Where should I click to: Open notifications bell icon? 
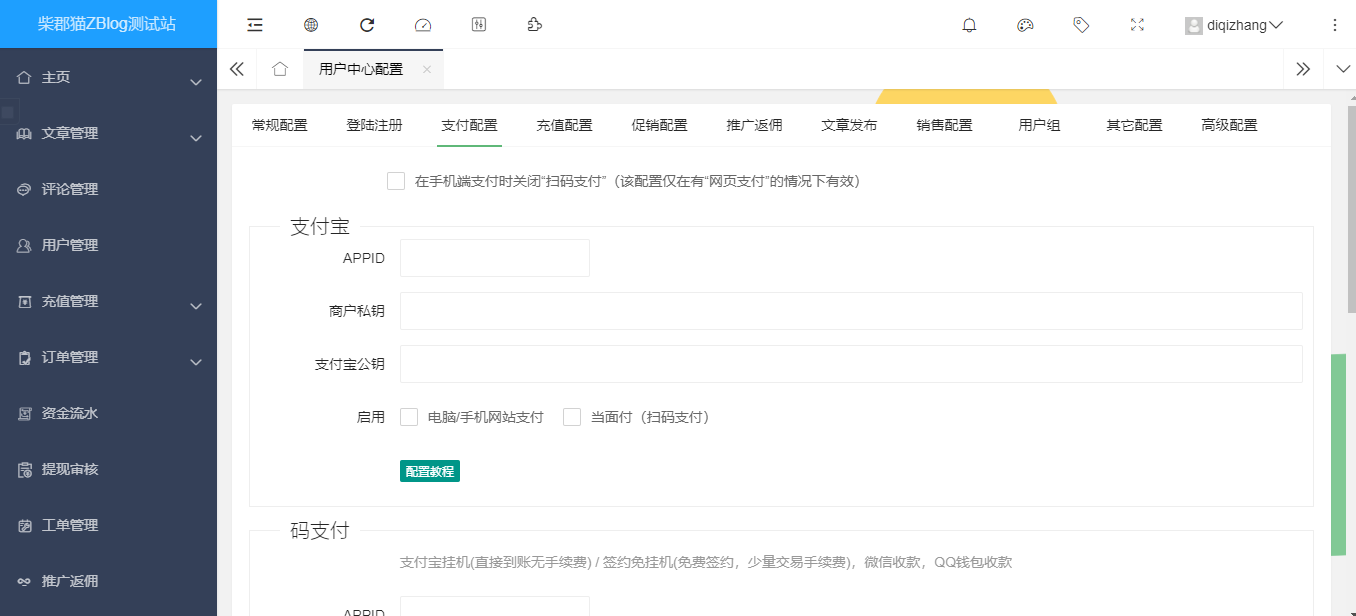(969, 25)
